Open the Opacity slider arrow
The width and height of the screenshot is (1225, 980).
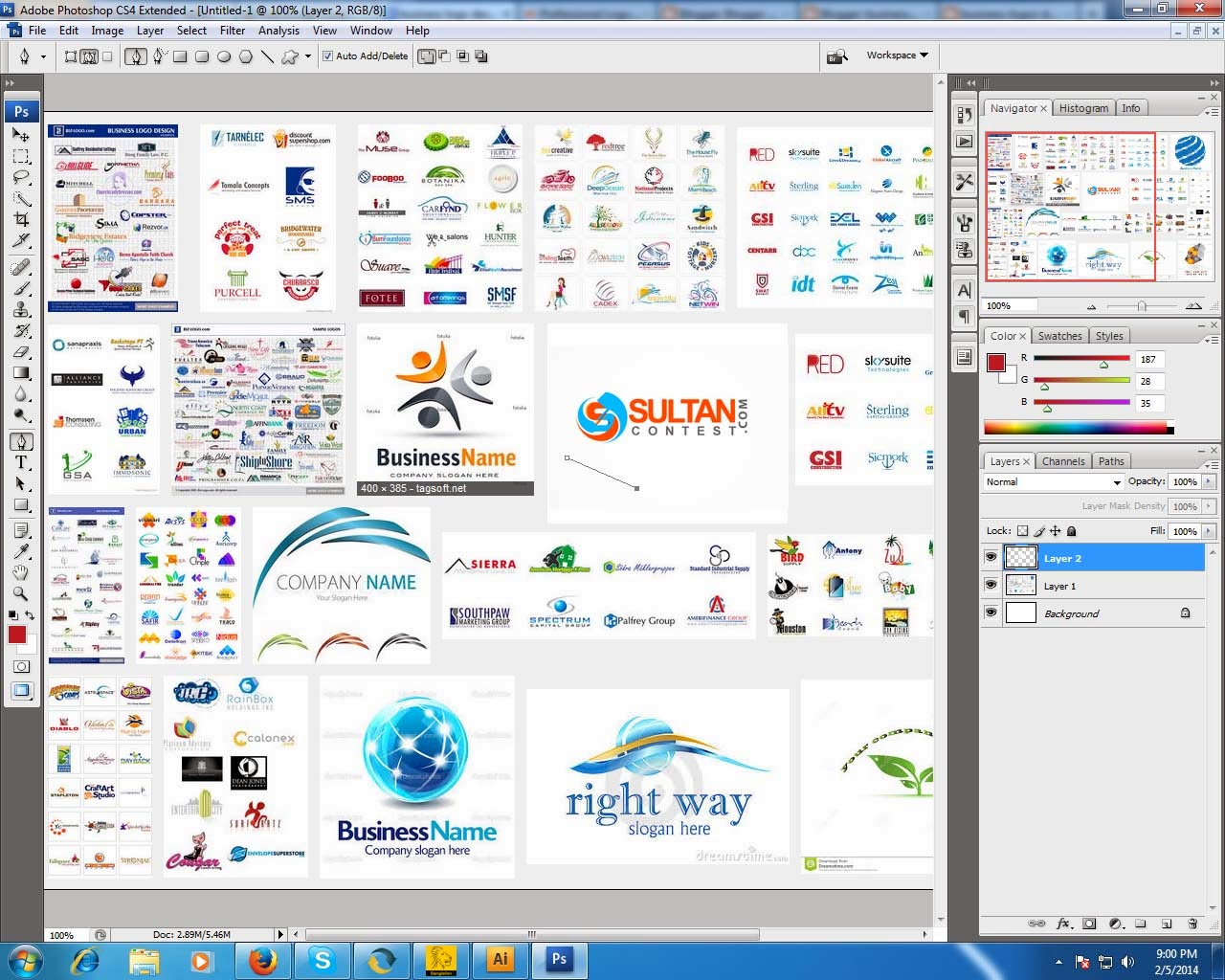(1209, 481)
